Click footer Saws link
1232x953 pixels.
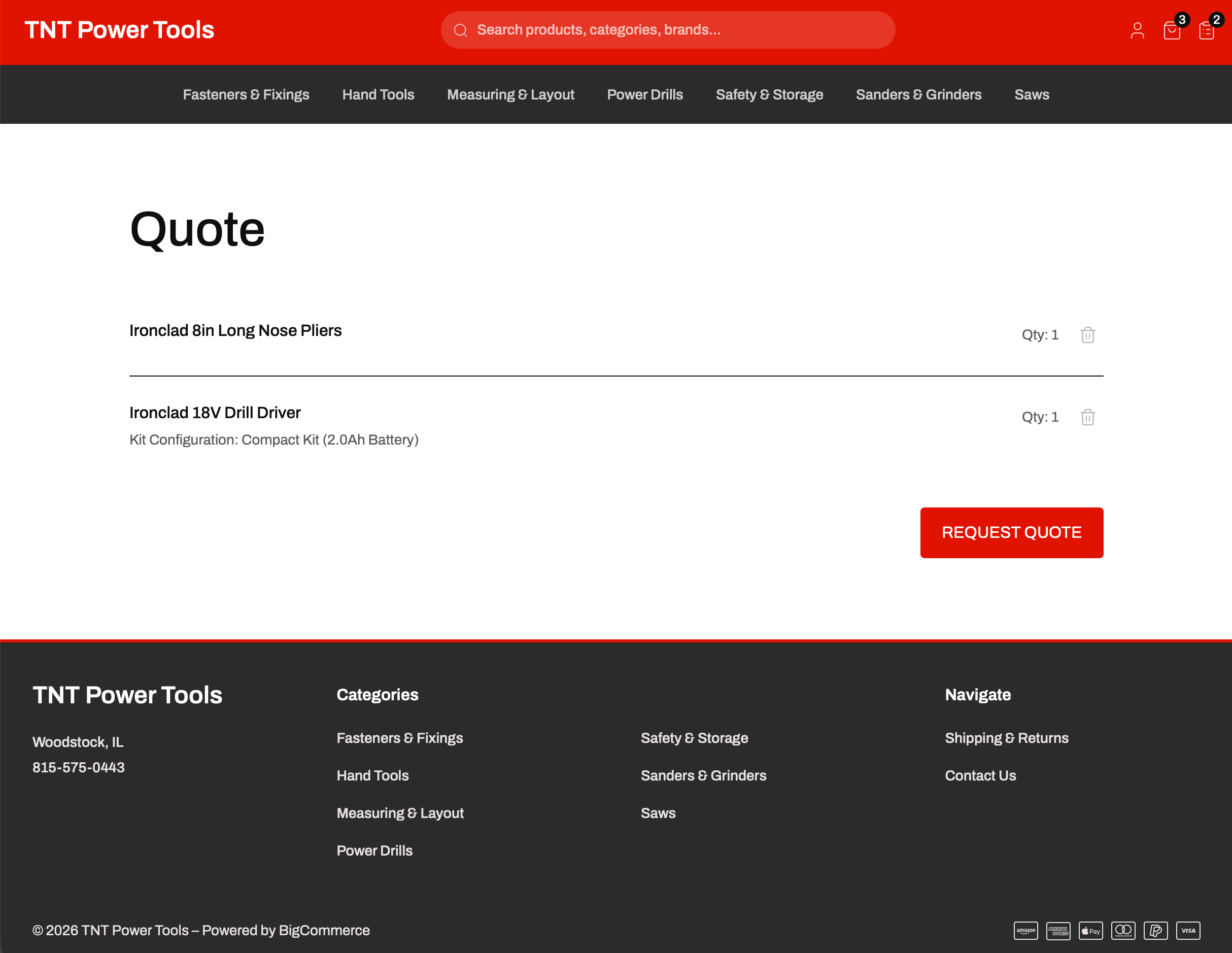click(658, 813)
